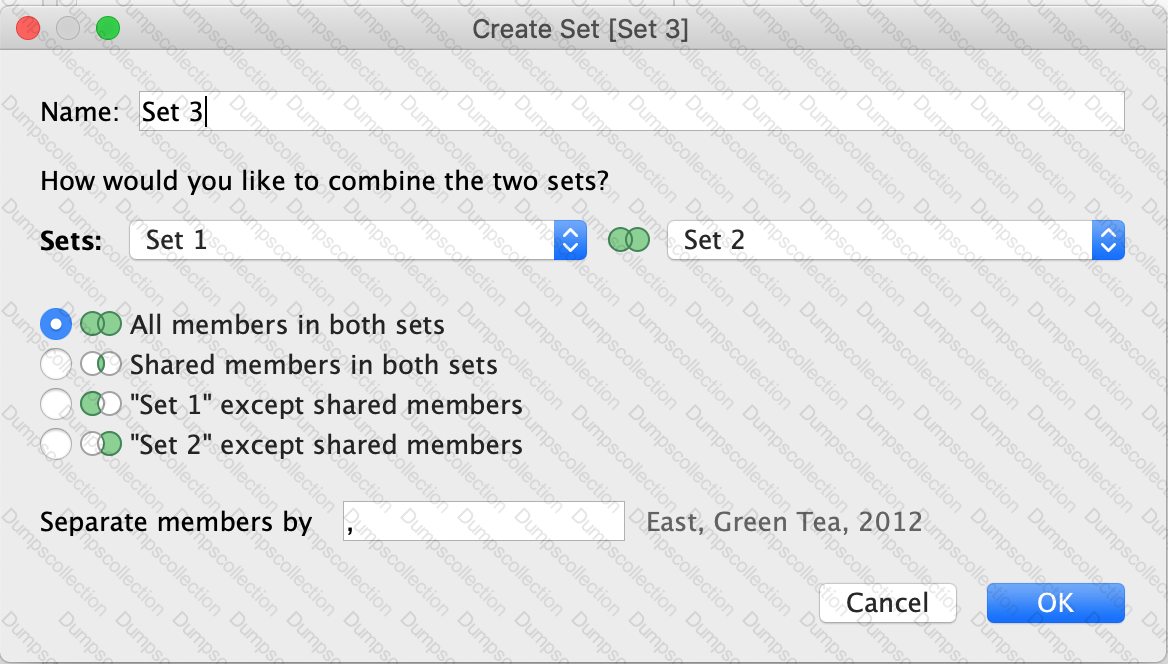Select "Set 1" except shared members radio

[x=56, y=405]
